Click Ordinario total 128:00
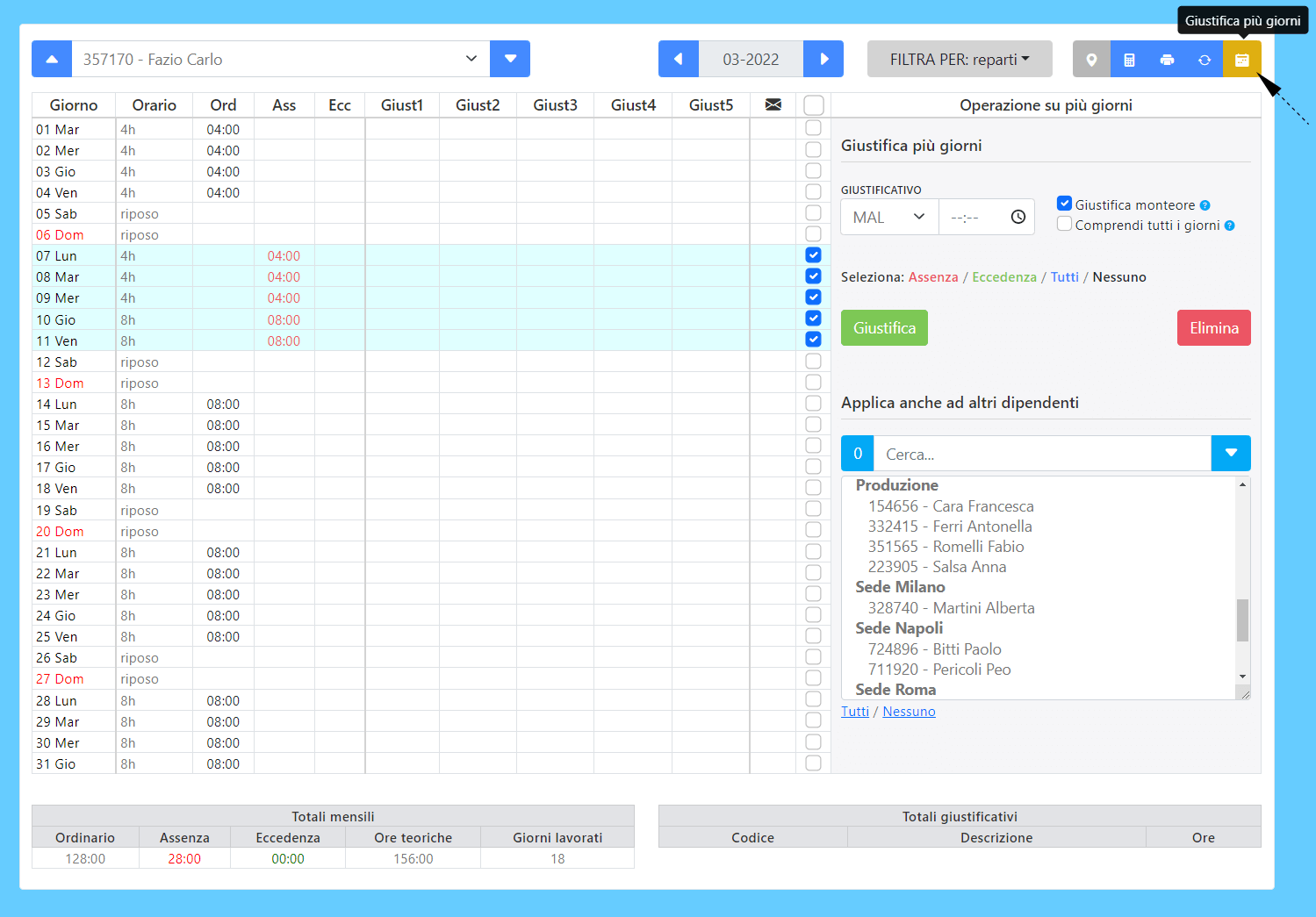Viewport: 1316px width, 917px height. pyautogui.click(x=85, y=859)
